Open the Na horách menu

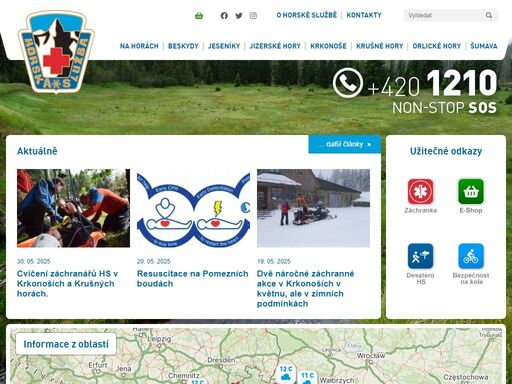139,46
